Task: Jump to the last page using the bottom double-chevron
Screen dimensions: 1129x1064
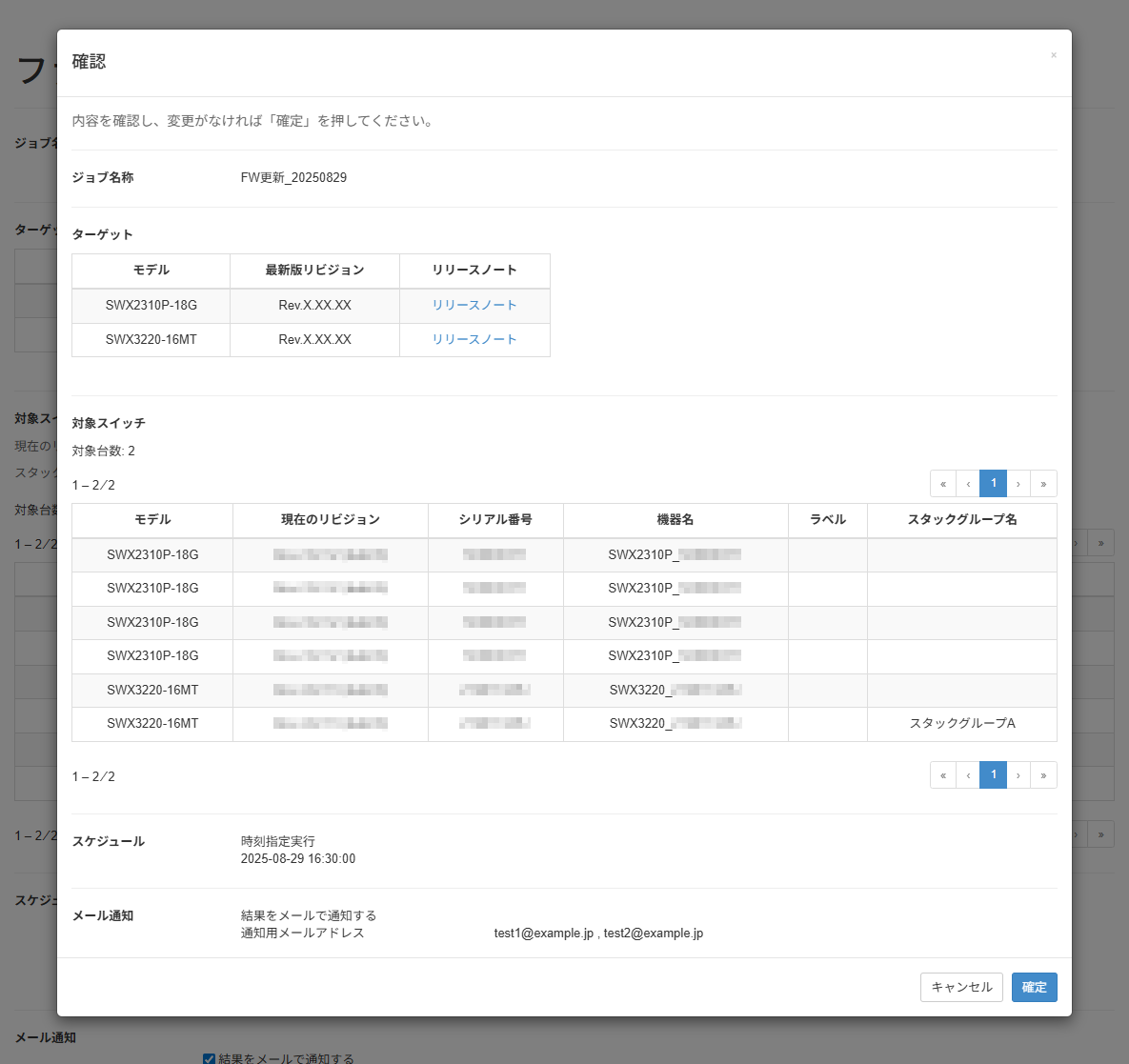Action: click(x=1043, y=774)
